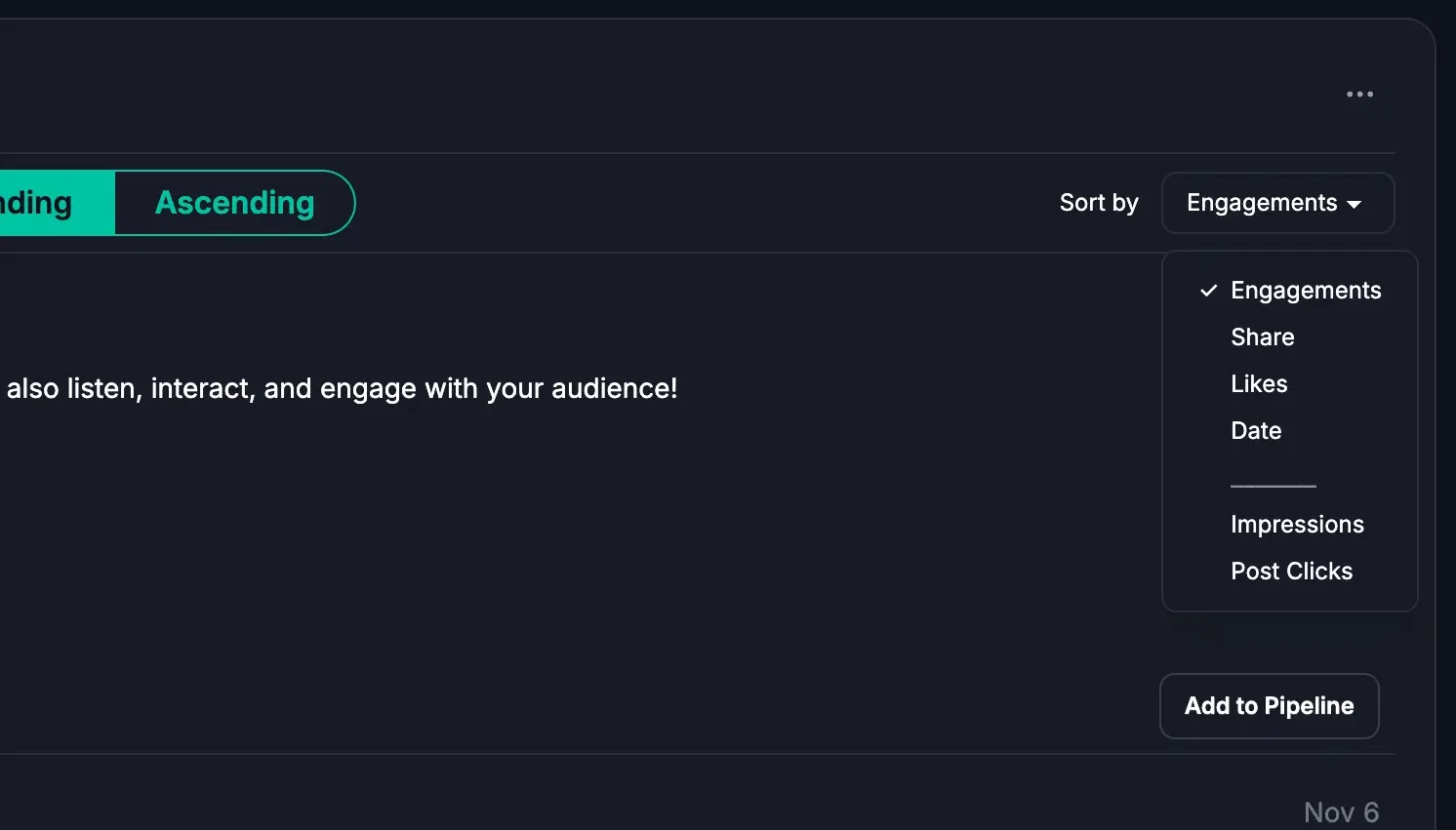This screenshot has height=830, width=1456.
Task: Open the three-dot more options menu
Action: coord(1359,95)
